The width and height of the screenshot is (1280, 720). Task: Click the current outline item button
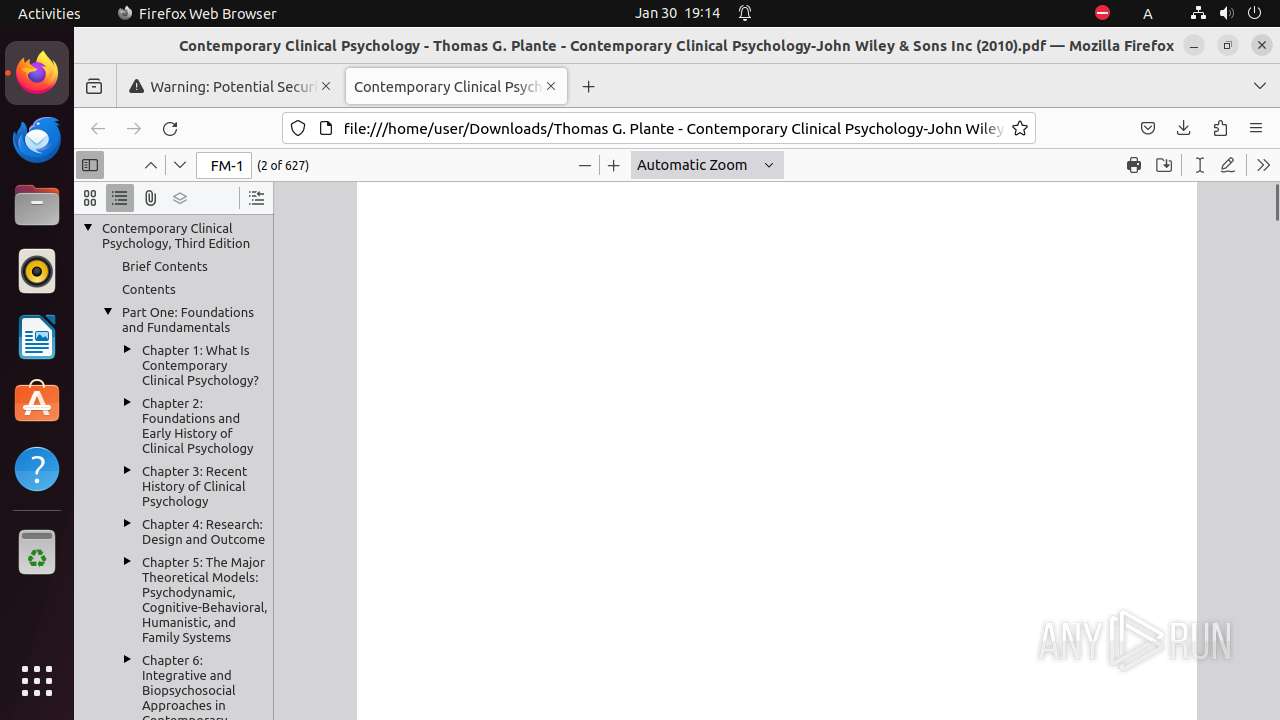[x=257, y=198]
